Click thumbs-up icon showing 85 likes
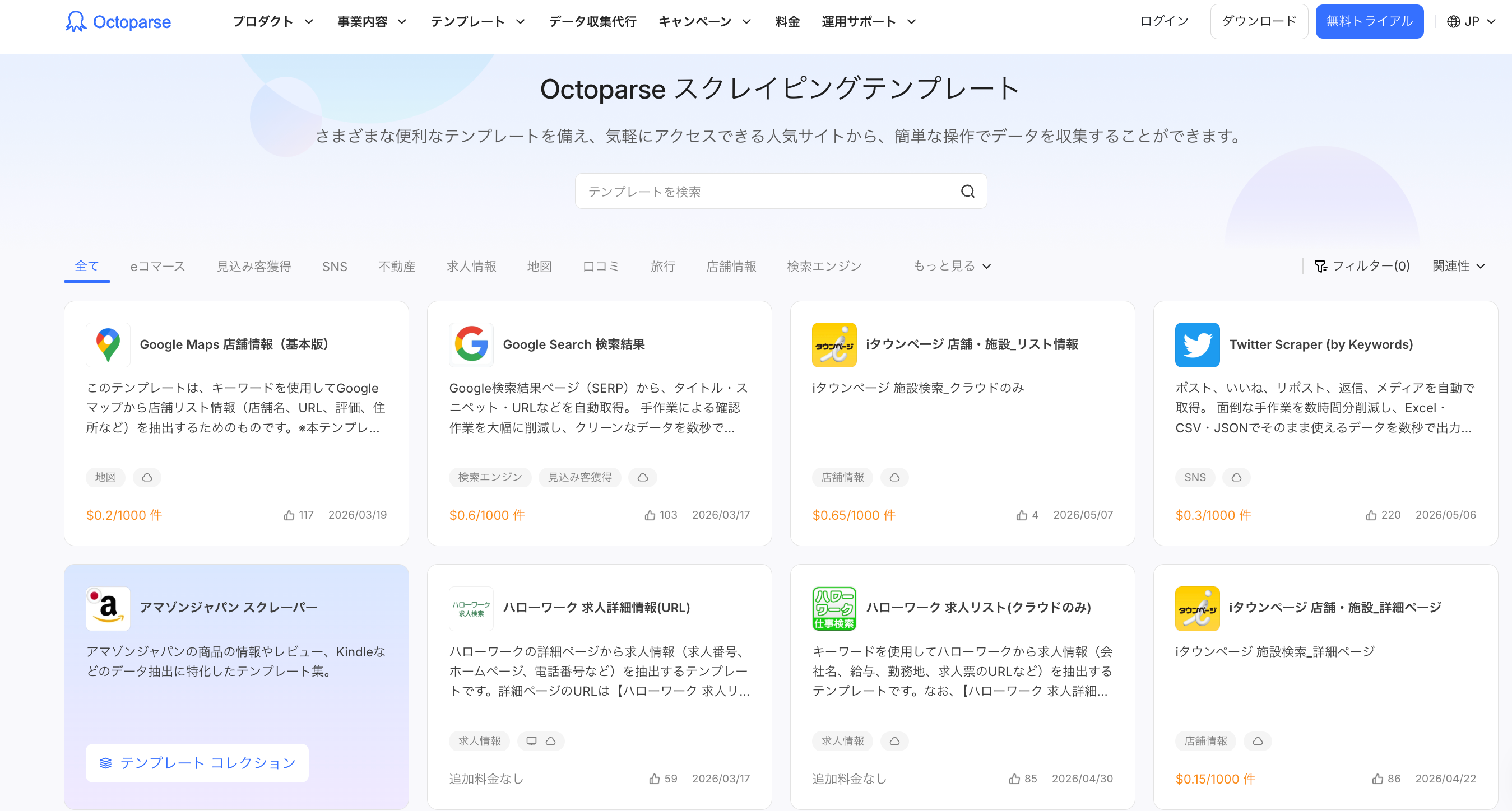This screenshot has width=1512, height=811. click(x=1014, y=779)
